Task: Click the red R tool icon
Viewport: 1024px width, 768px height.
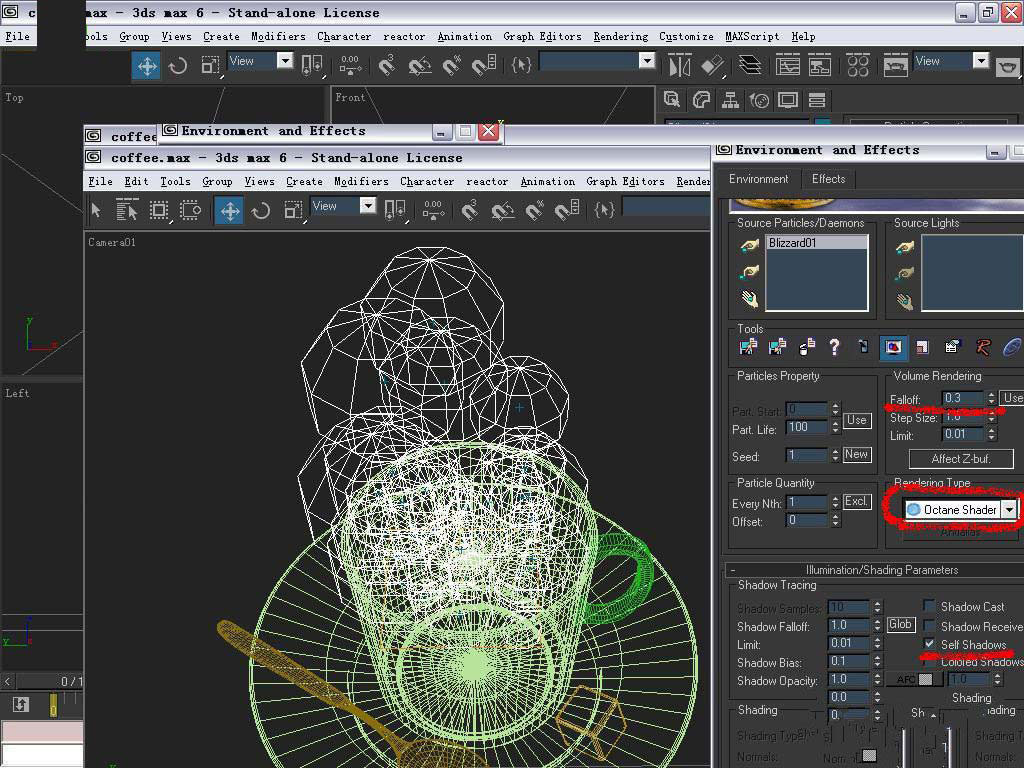Action: (x=983, y=347)
